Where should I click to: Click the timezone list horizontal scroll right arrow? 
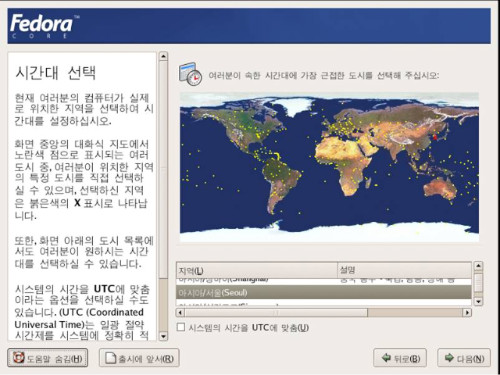click(467, 313)
